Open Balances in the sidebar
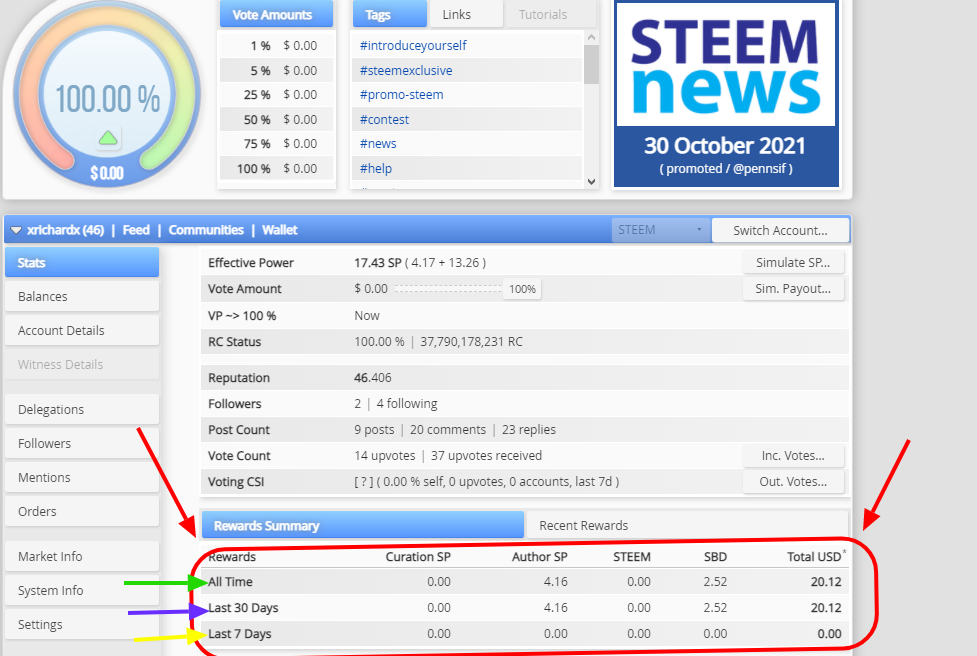Image resolution: width=977 pixels, height=656 pixels. [82, 296]
